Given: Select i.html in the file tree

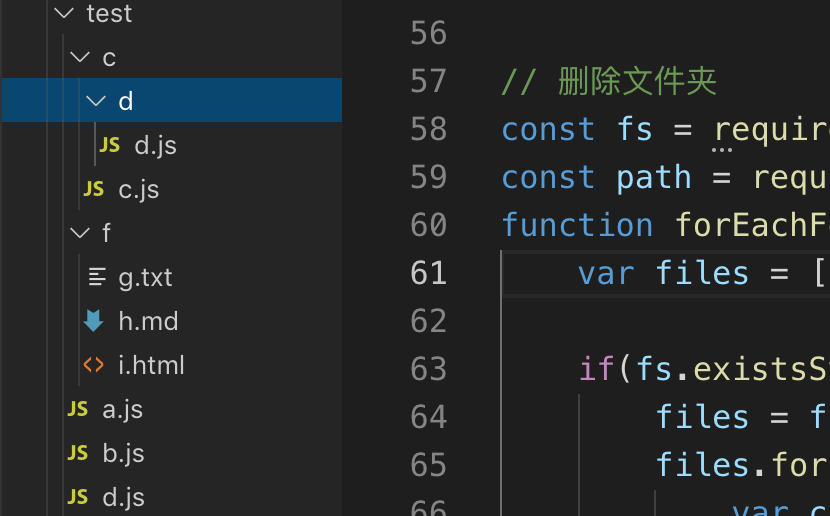Looking at the screenshot, I should point(151,365).
